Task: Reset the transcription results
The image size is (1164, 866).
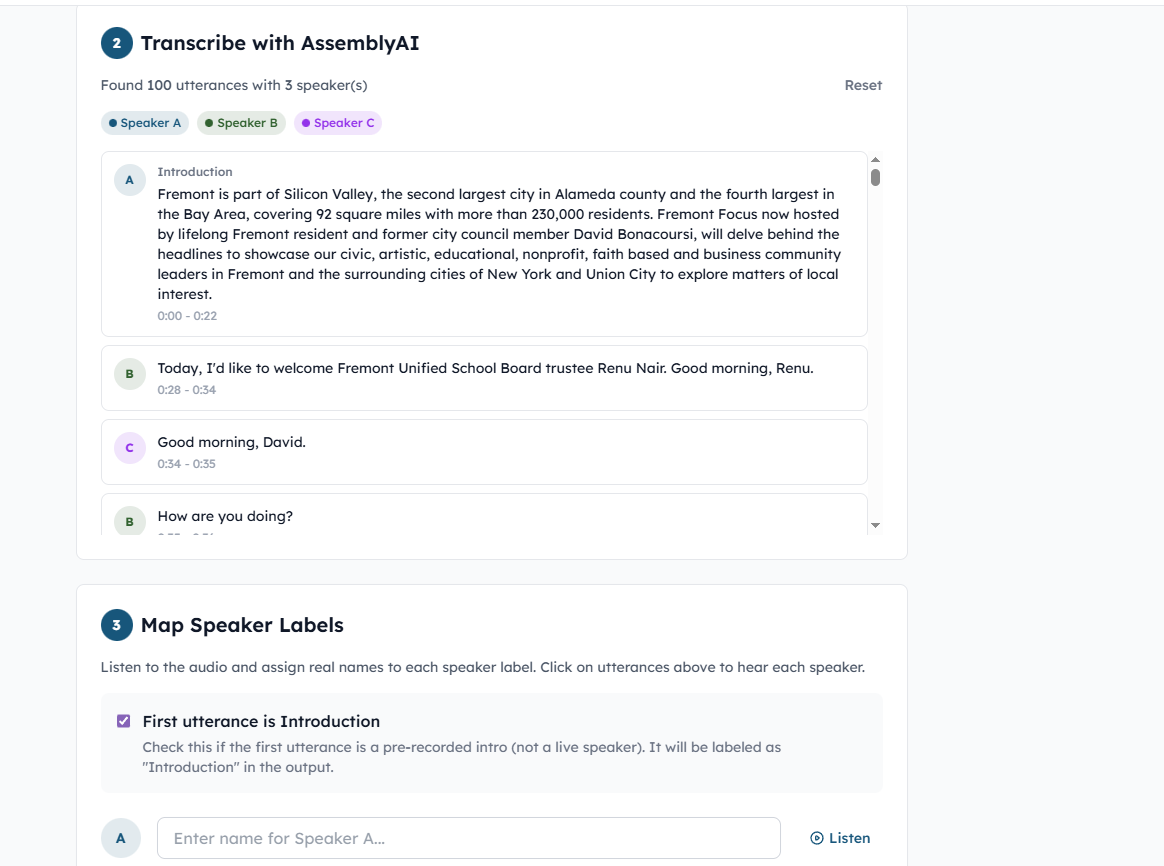Action: click(863, 85)
